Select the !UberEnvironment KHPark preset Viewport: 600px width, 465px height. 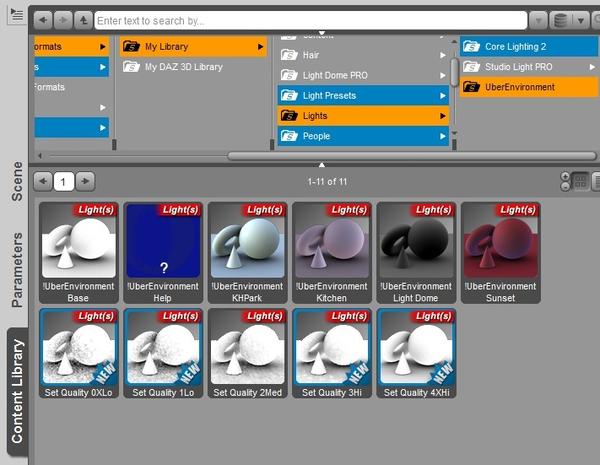[248, 253]
